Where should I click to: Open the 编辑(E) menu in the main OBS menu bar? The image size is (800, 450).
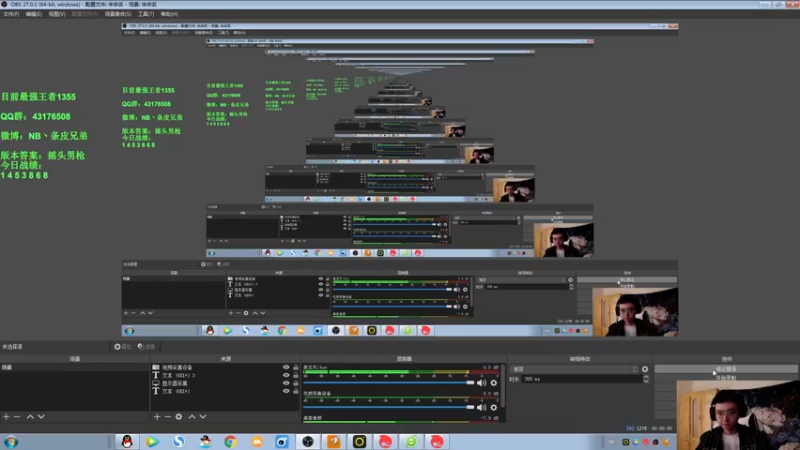pyautogui.click(x=34, y=14)
